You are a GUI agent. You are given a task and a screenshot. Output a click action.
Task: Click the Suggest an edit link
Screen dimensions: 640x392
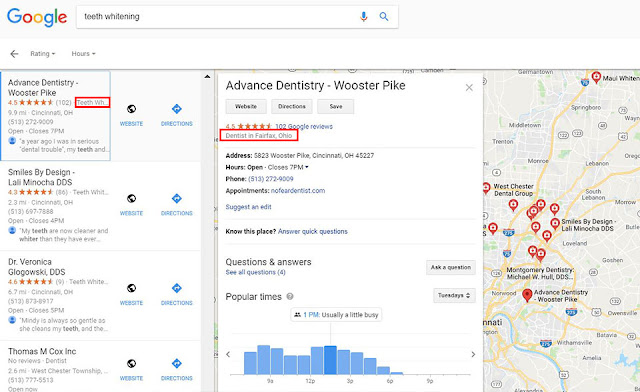(248, 207)
